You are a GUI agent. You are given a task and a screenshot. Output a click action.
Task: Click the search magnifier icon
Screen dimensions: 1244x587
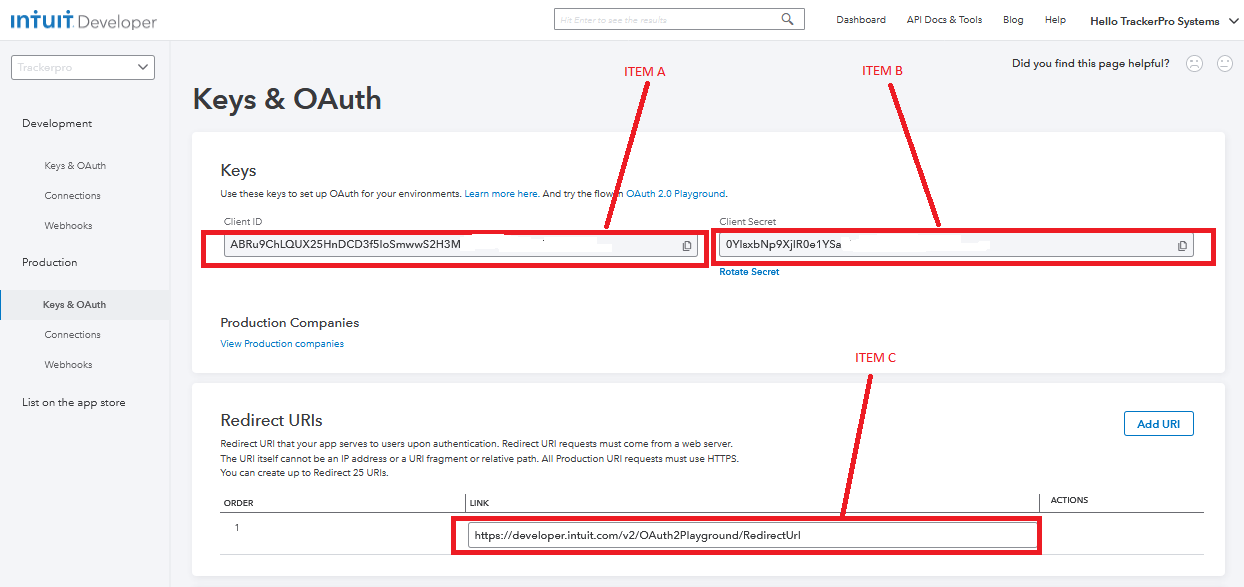pos(788,19)
